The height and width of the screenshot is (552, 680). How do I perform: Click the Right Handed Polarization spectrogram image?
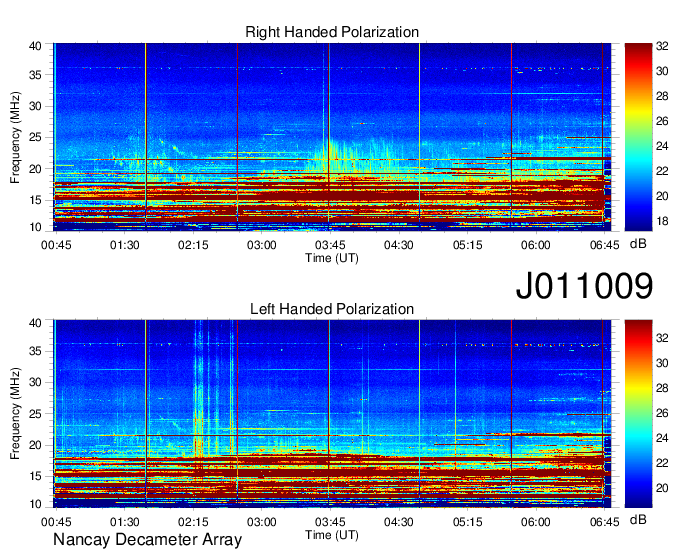pyautogui.click(x=332, y=137)
